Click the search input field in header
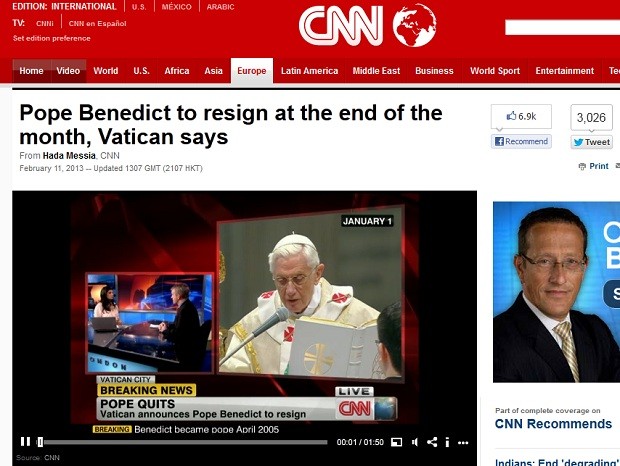Screen dimensions: 620x466 562,27
